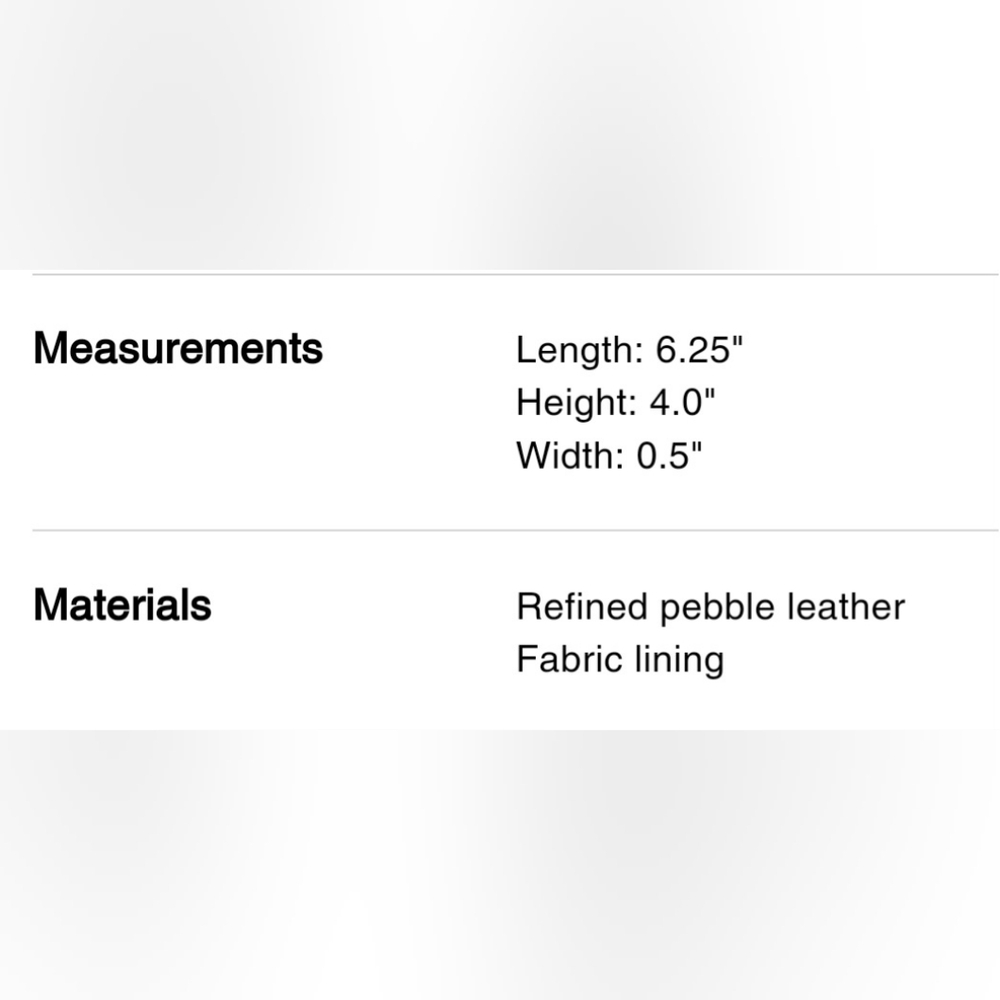Screen dimensions: 1000x1000
Task: Click the blurred gray area at top
Action: click(x=500, y=130)
